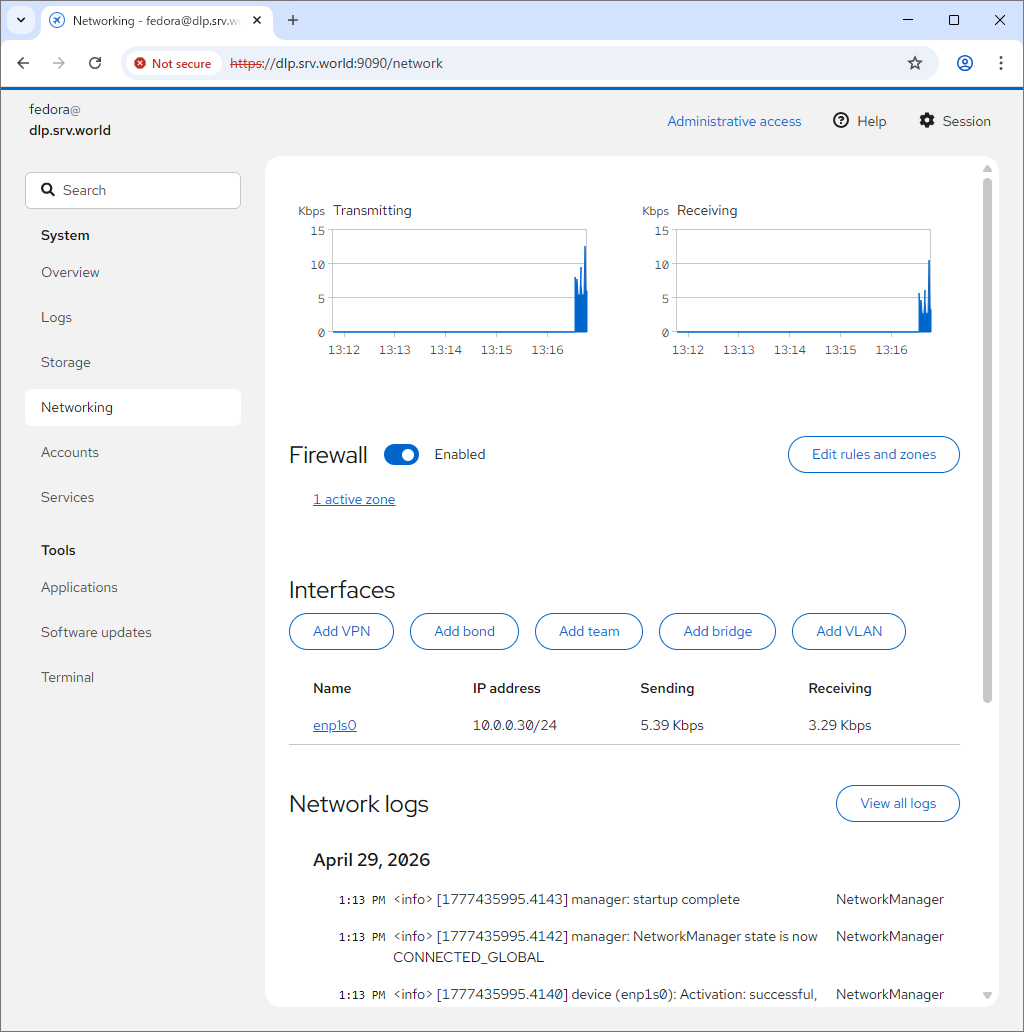
Task: Bookmark this page with the star icon
Action: coord(915,63)
